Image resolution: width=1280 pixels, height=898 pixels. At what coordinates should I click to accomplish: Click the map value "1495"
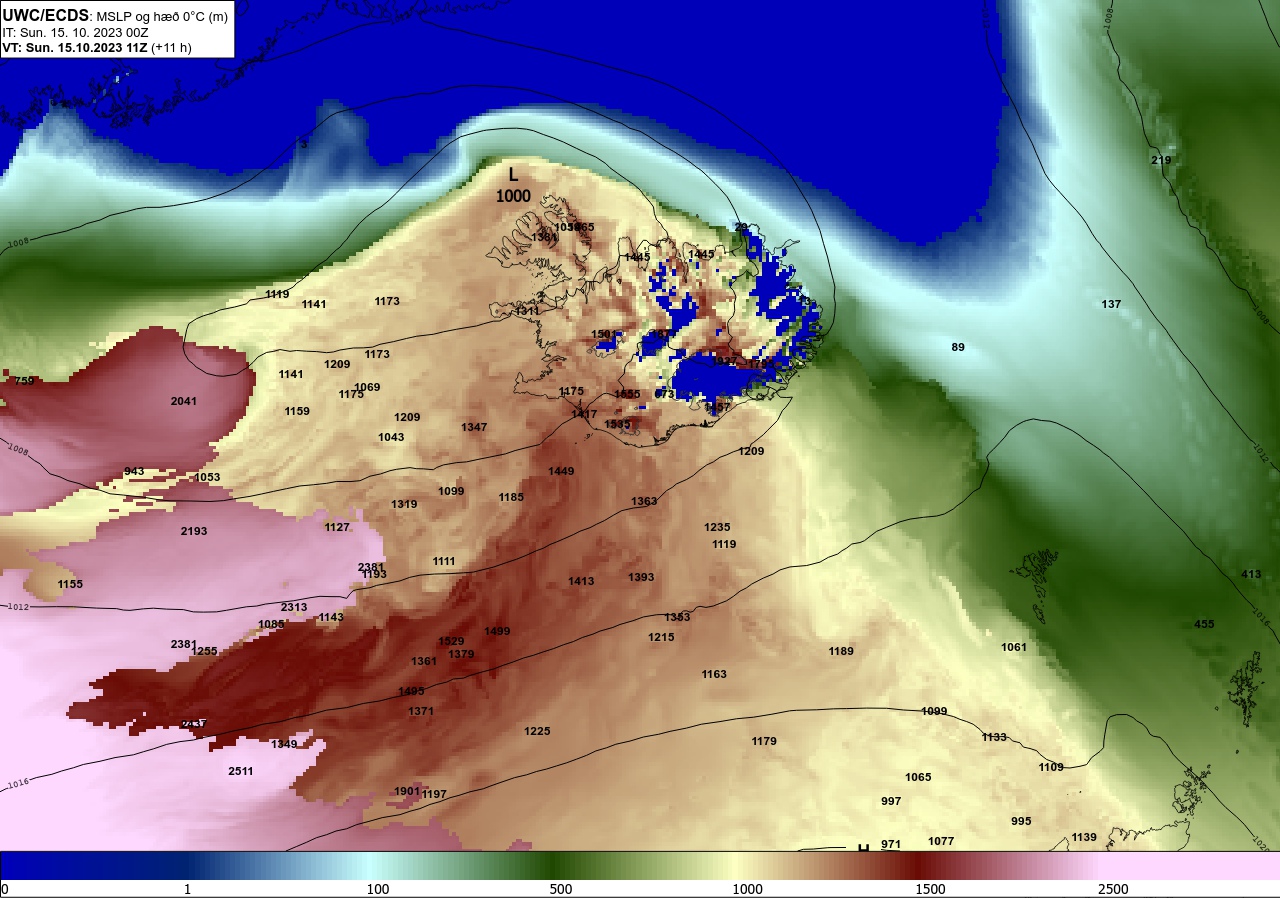[411, 691]
